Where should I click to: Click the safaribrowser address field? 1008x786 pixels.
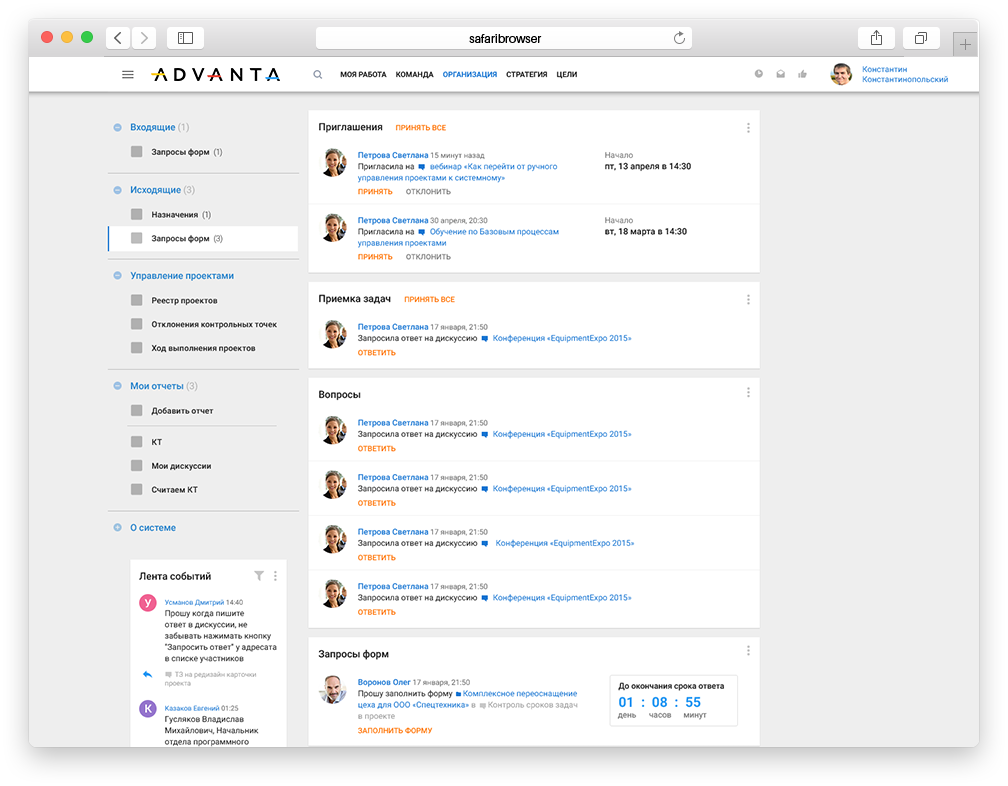click(x=504, y=38)
